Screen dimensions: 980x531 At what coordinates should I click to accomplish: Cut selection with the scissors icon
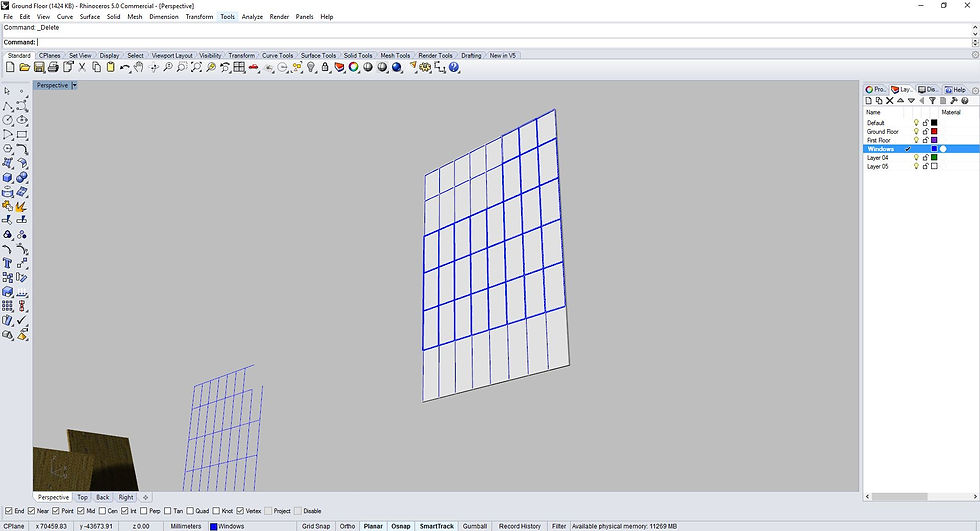(82, 67)
